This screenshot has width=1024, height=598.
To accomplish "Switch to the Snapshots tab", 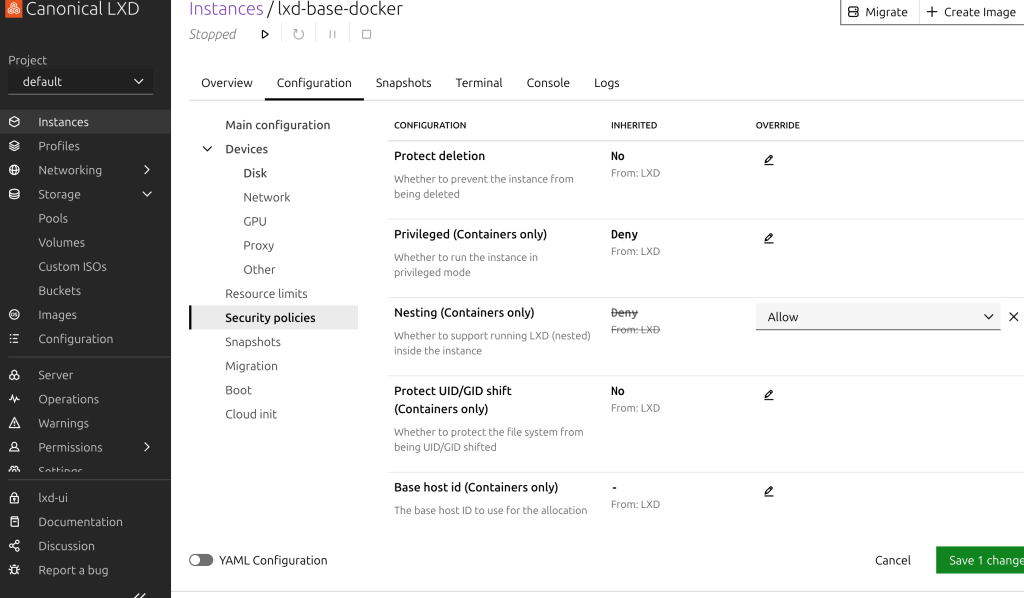I will tap(403, 83).
